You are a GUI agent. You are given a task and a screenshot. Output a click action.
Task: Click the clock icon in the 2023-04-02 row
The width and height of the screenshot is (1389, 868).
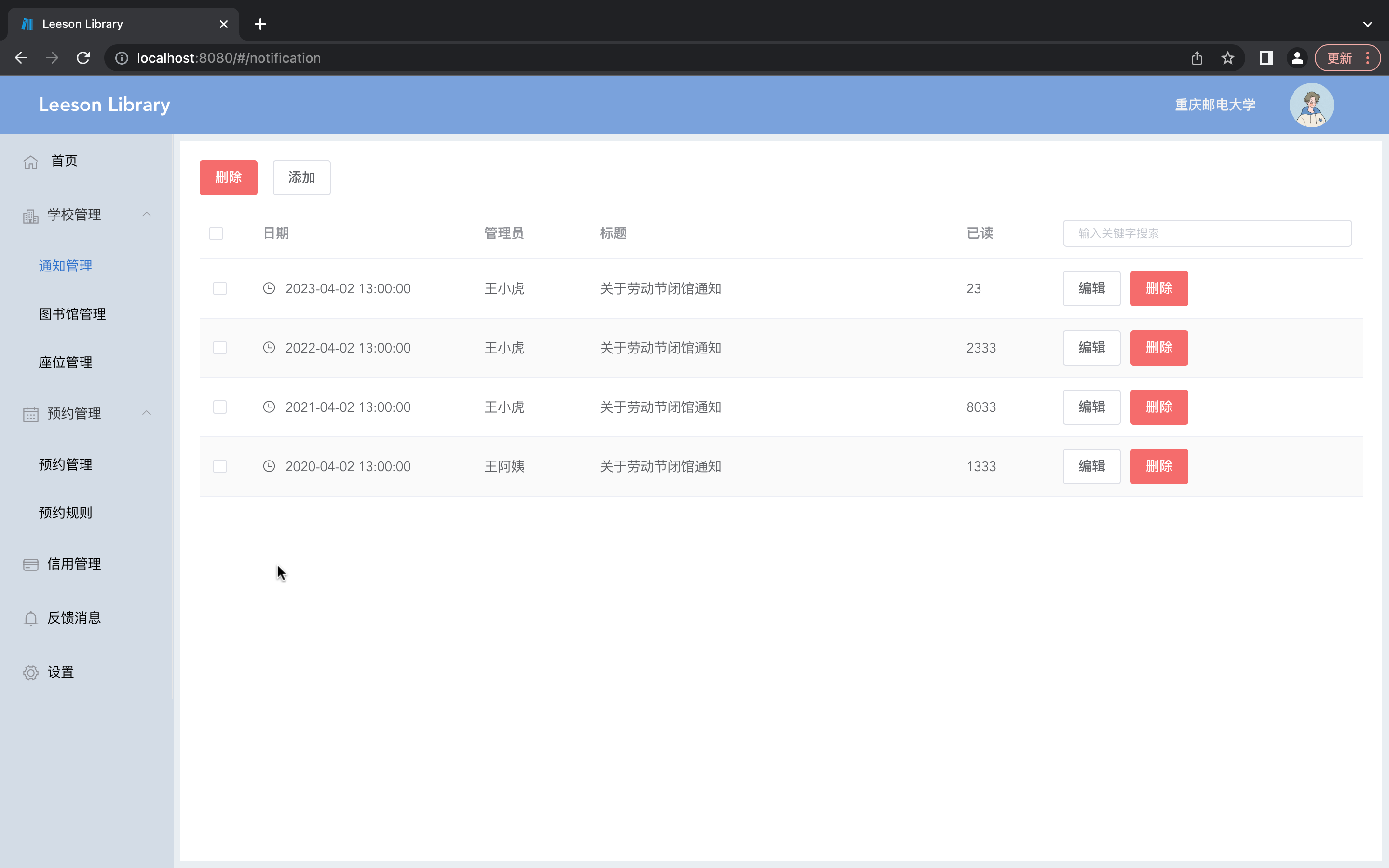[269, 288]
